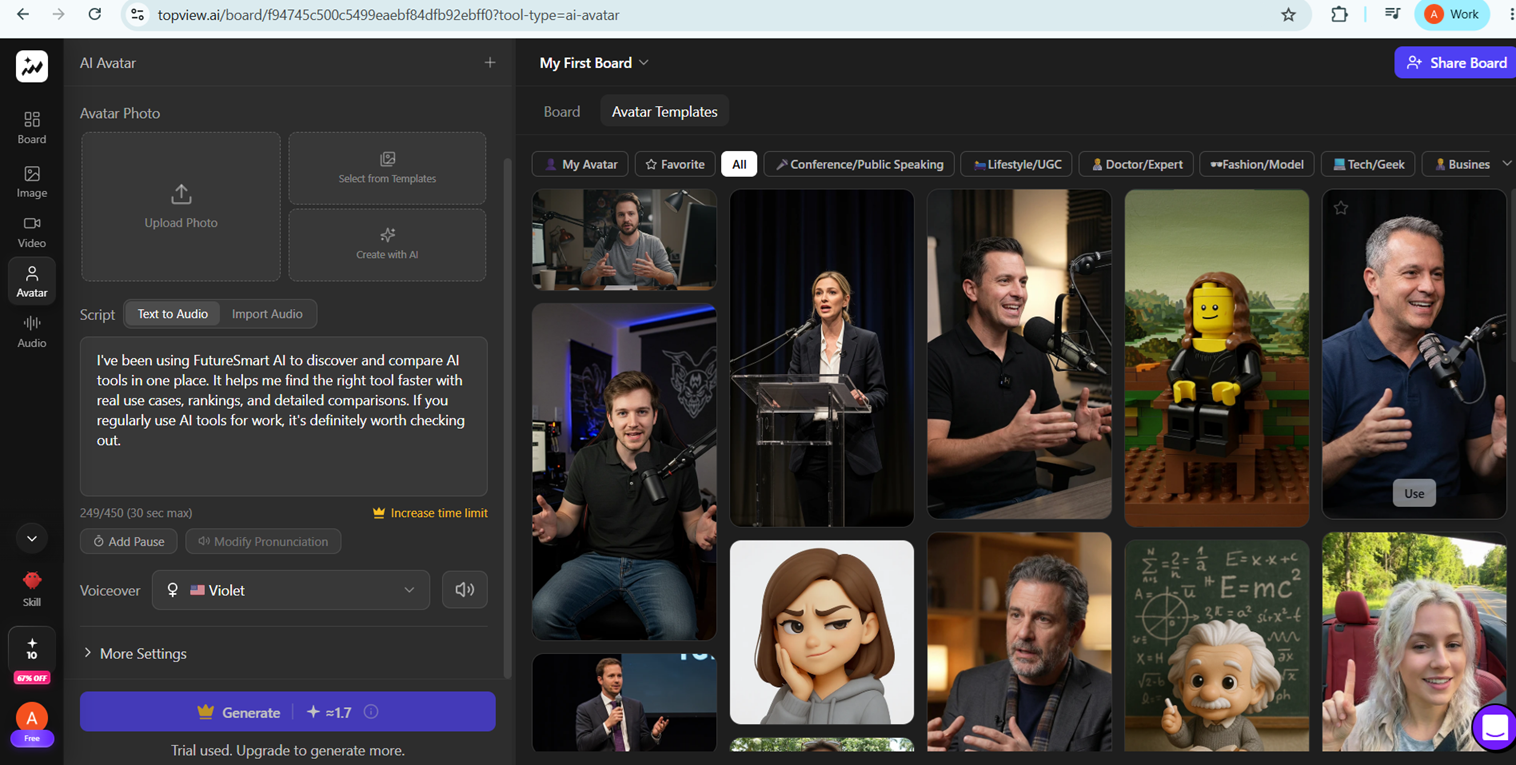The height and width of the screenshot is (765, 1516).
Task: Filter by Fashion/Model category
Action: [1257, 164]
